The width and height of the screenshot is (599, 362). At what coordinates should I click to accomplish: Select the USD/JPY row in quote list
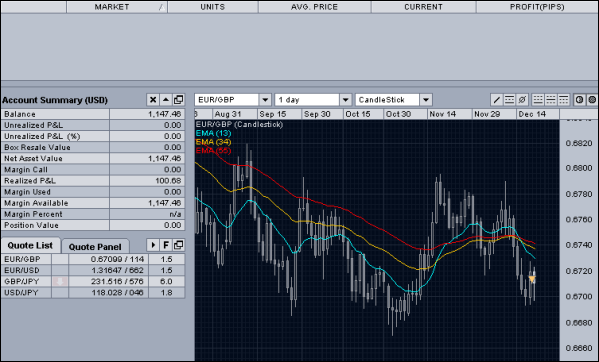tap(93, 293)
